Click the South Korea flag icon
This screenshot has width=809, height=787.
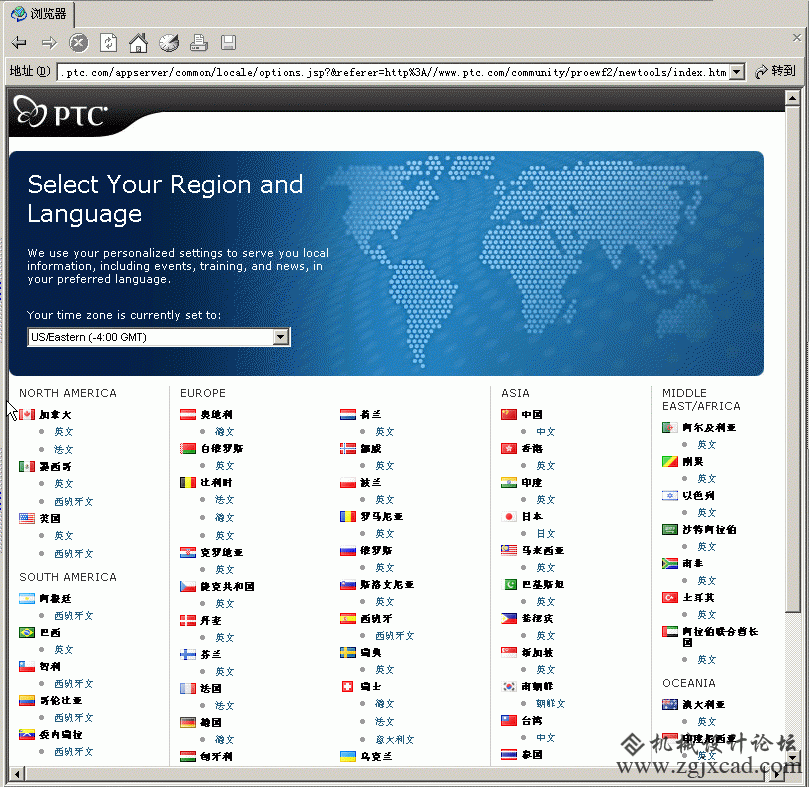pos(509,686)
